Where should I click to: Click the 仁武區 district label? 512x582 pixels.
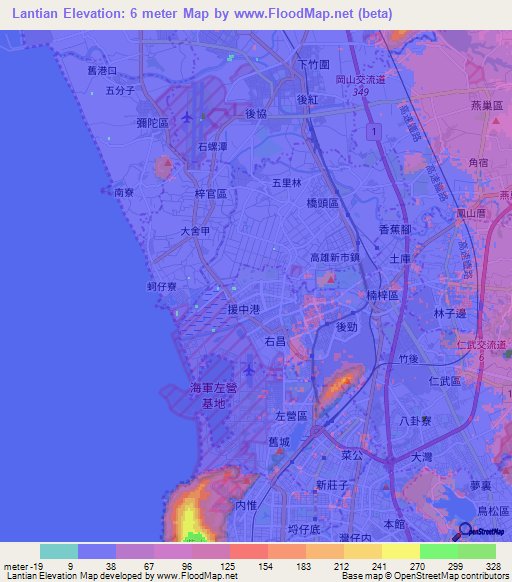(x=445, y=381)
